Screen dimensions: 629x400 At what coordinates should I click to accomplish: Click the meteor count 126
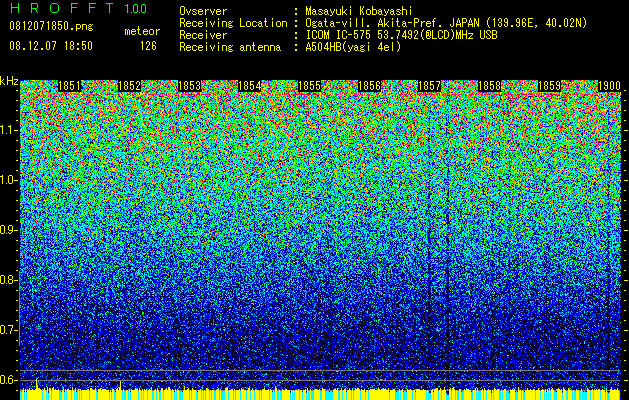click(x=148, y=46)
